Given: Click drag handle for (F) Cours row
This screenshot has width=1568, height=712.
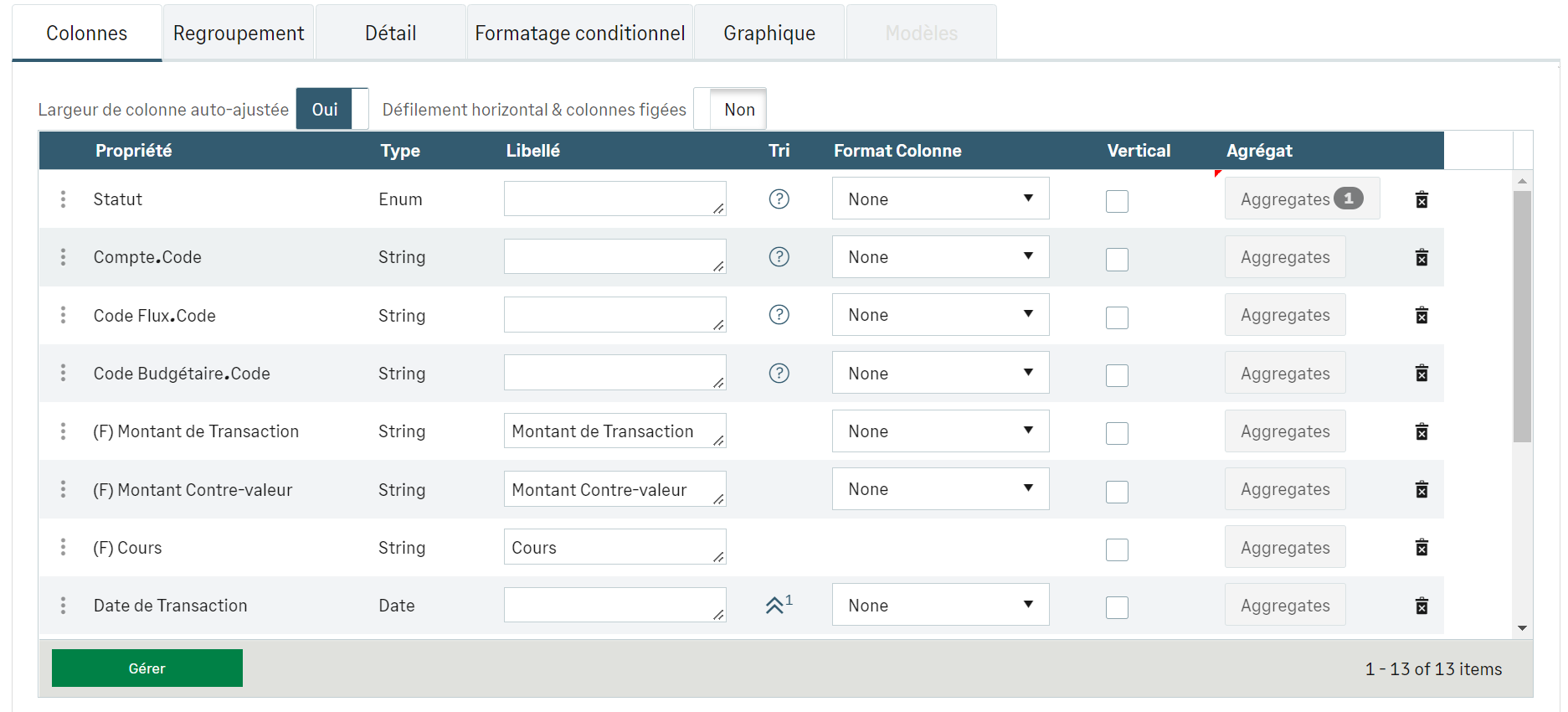Looking at the screenshot, I should point(63,547).
